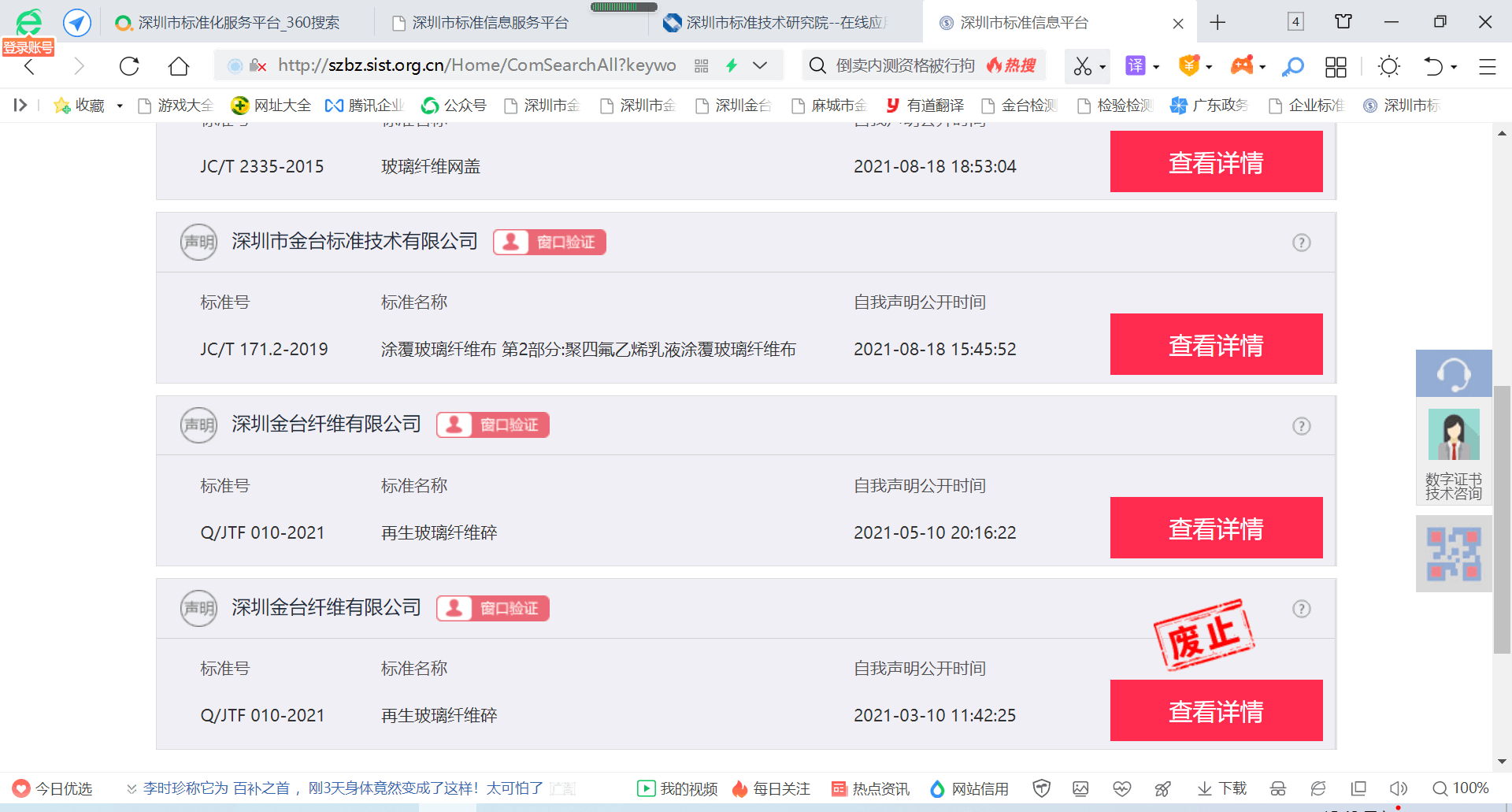Click the address bar URL
Image resolution: width=1512 pixels, height=812 pixels.
tap(477, 65)
